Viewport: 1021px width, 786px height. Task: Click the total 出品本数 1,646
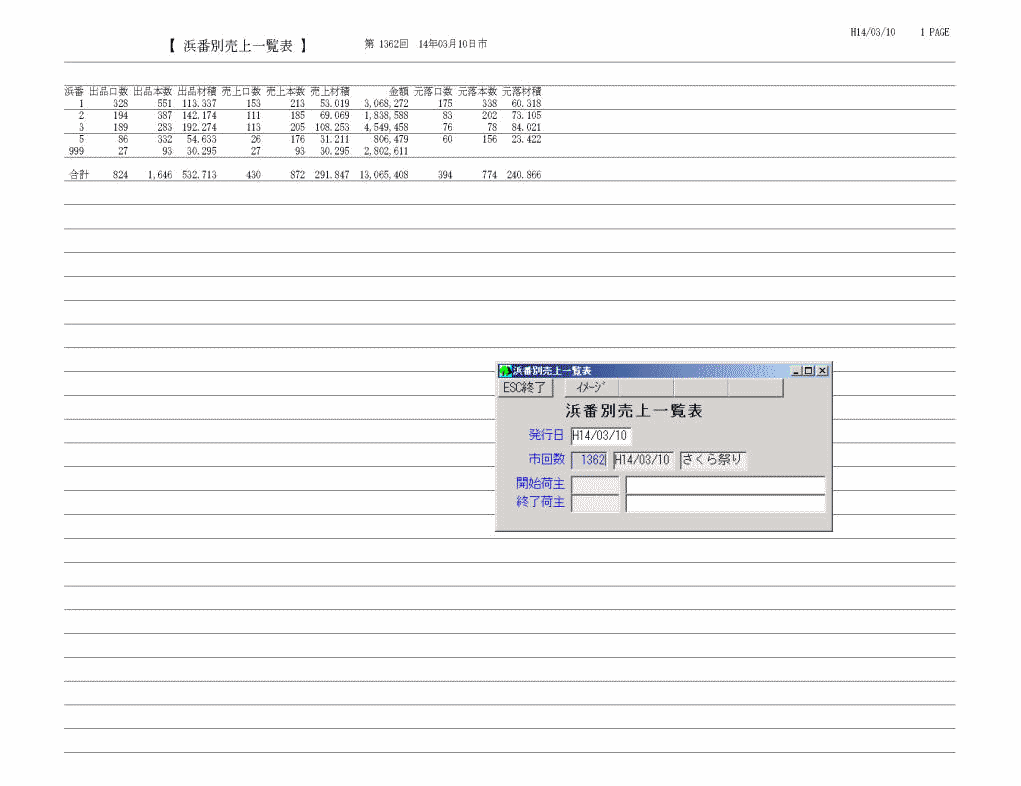point(160,175)
